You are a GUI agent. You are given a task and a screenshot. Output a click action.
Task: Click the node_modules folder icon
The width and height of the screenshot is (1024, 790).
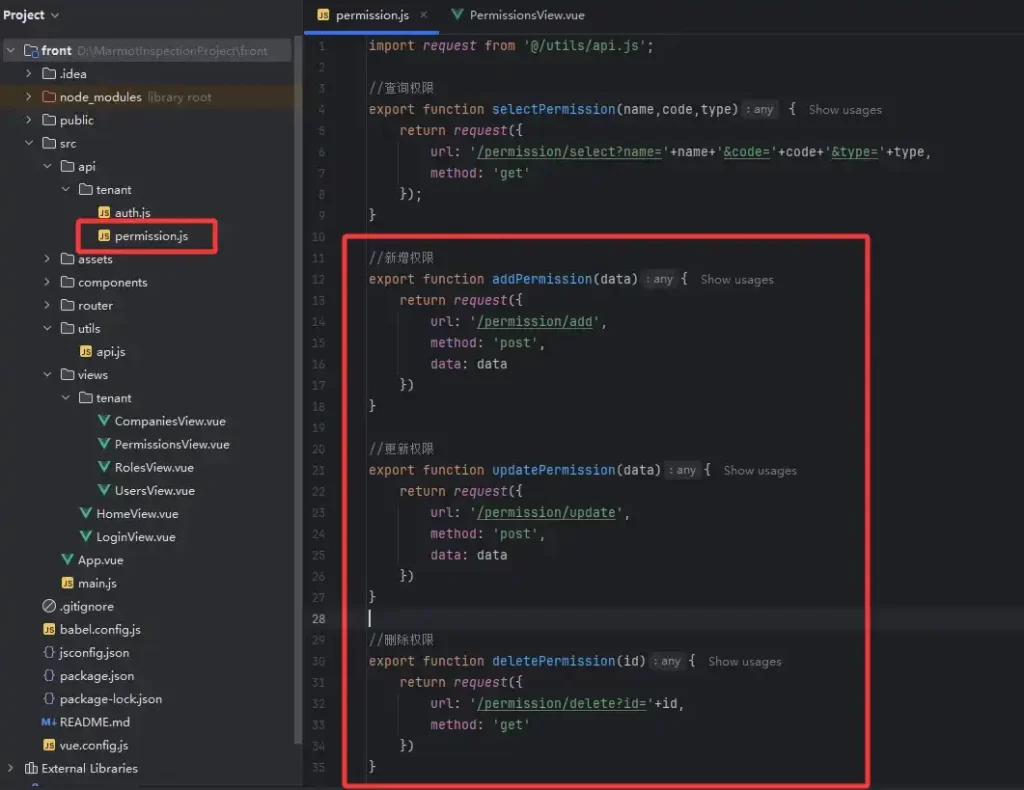tap(49, 97)
